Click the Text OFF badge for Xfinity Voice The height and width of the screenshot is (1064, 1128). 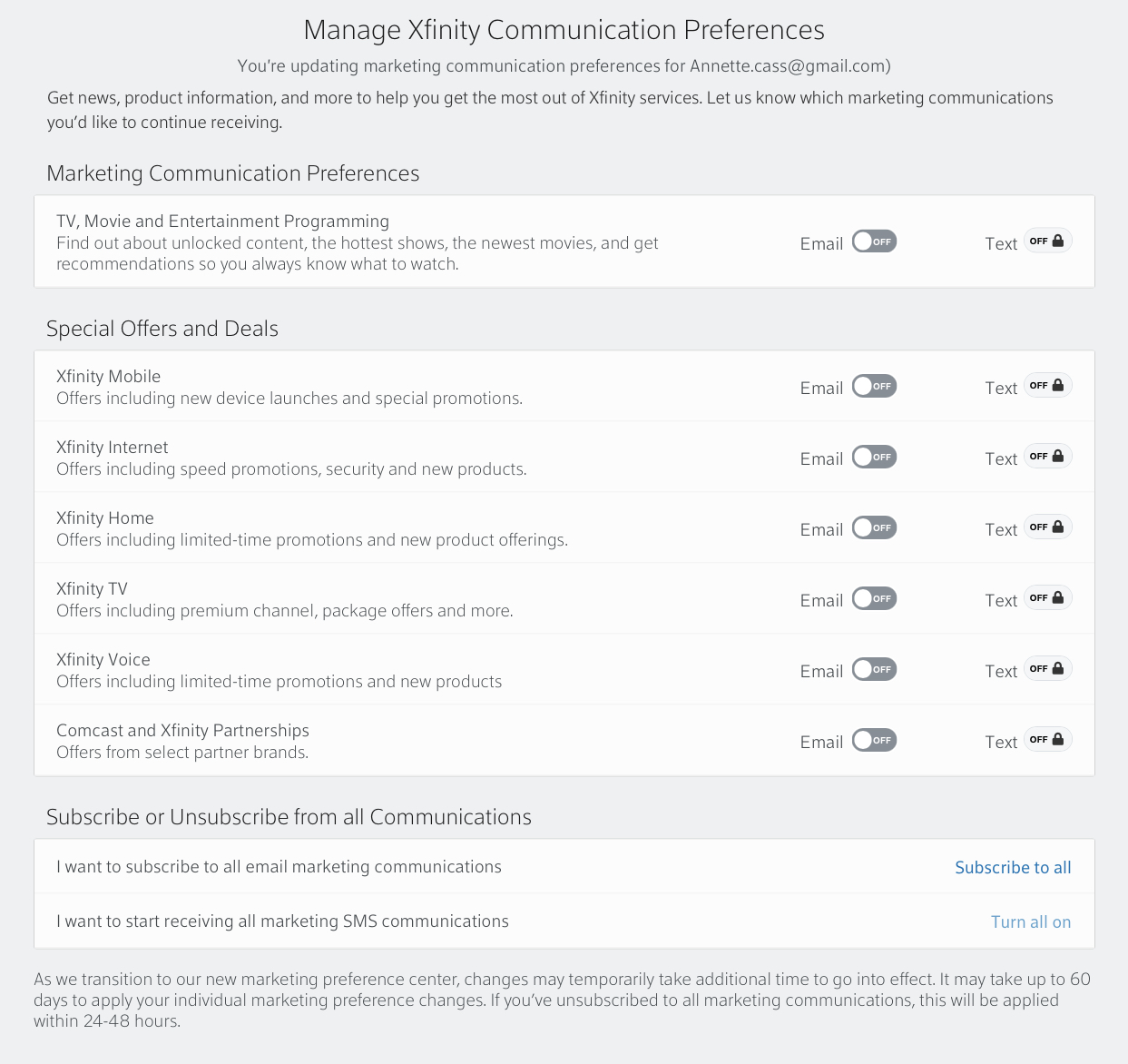pyautogui.click(x=1046, y=667)
